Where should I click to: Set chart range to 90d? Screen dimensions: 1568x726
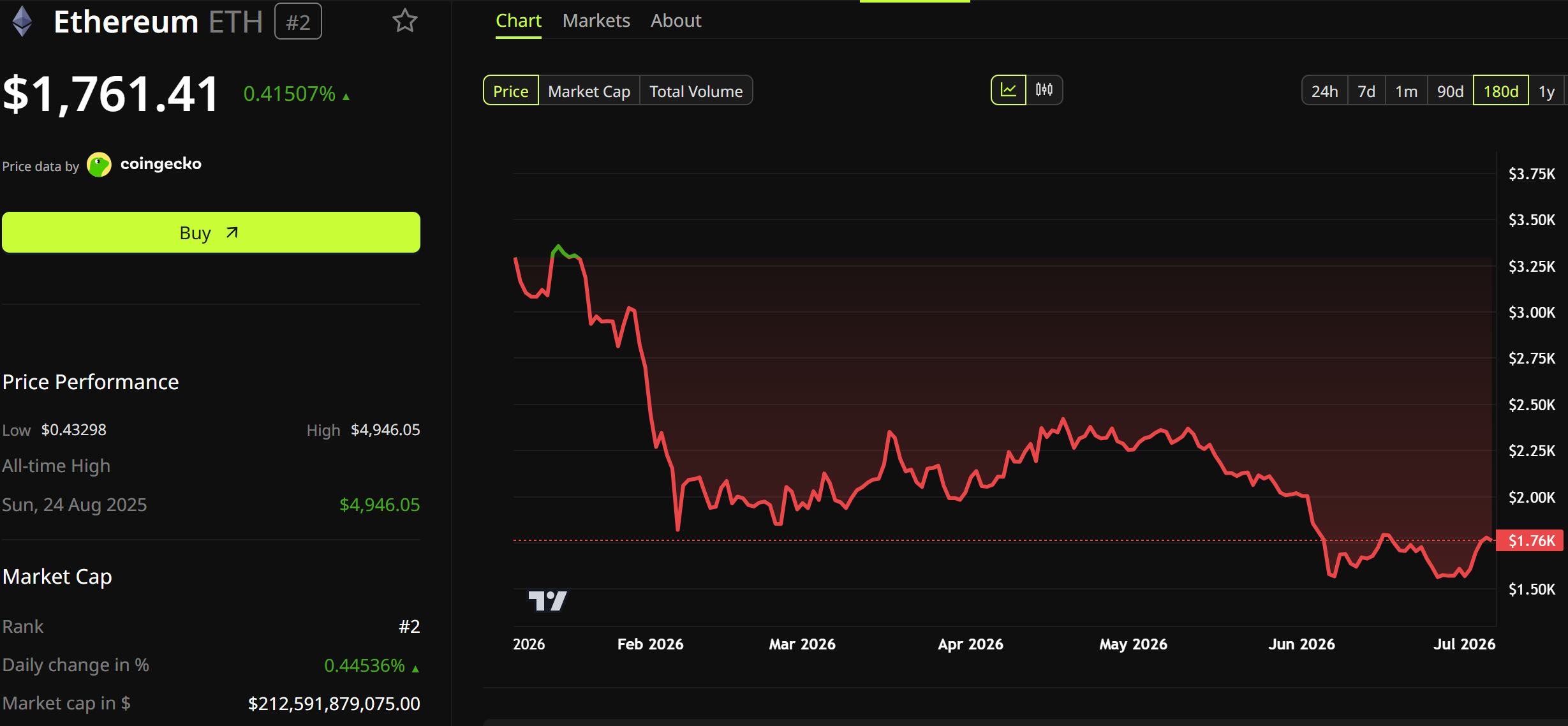1450,91
